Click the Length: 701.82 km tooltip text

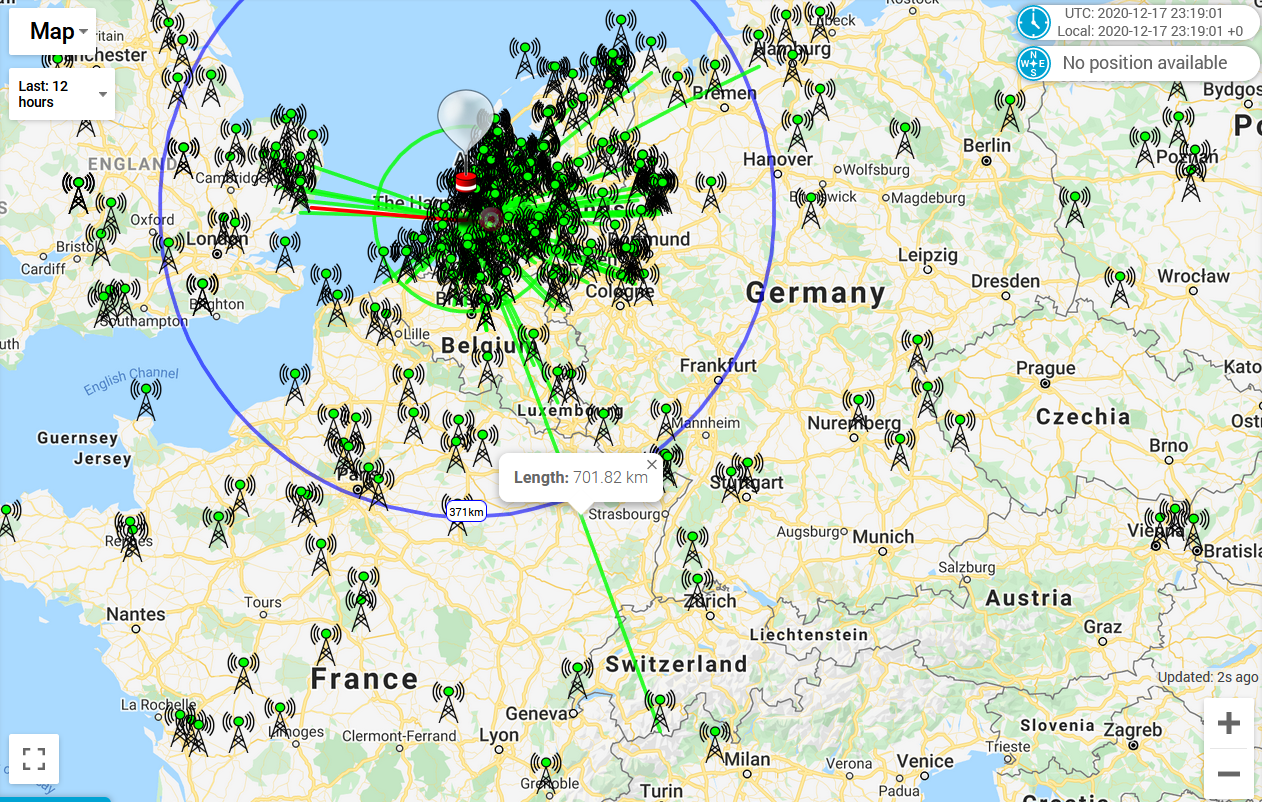coord(581,478)
